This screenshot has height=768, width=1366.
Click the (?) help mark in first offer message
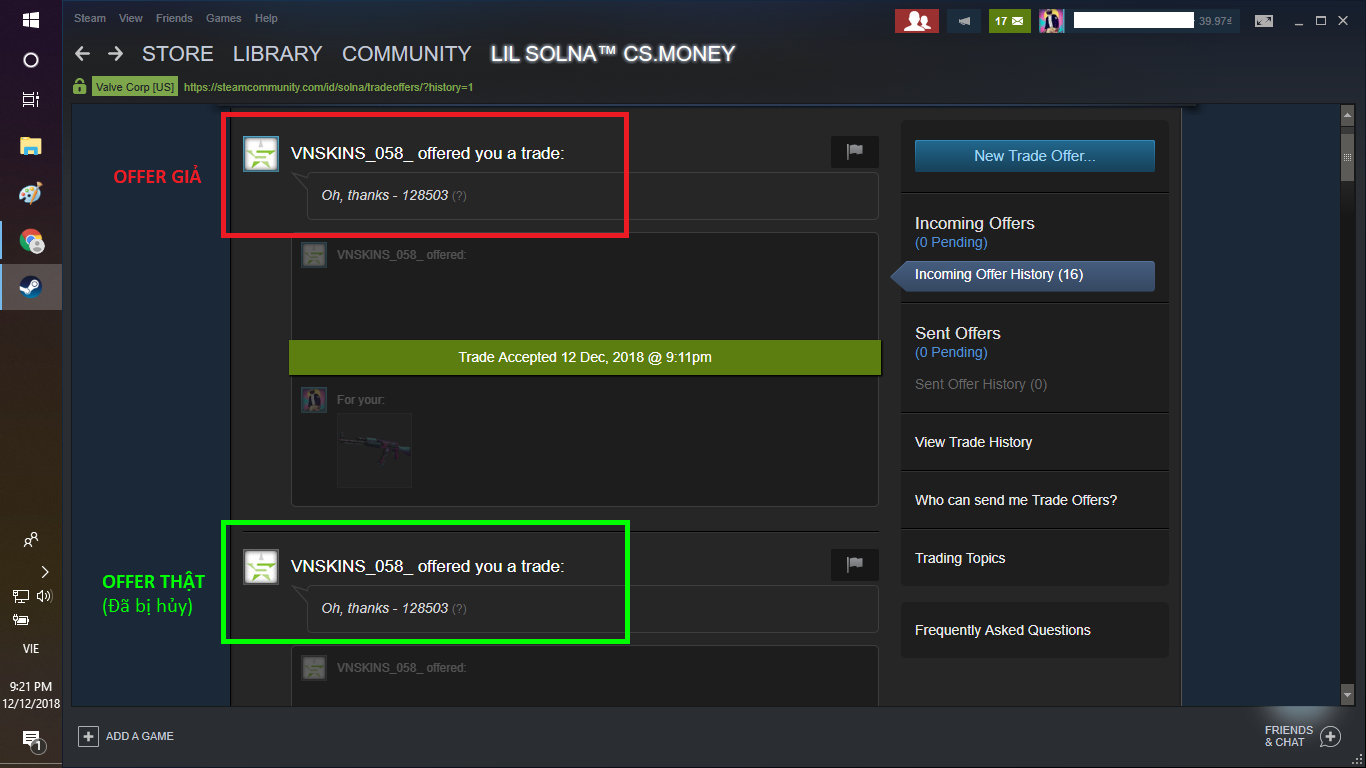click(459, 196)
